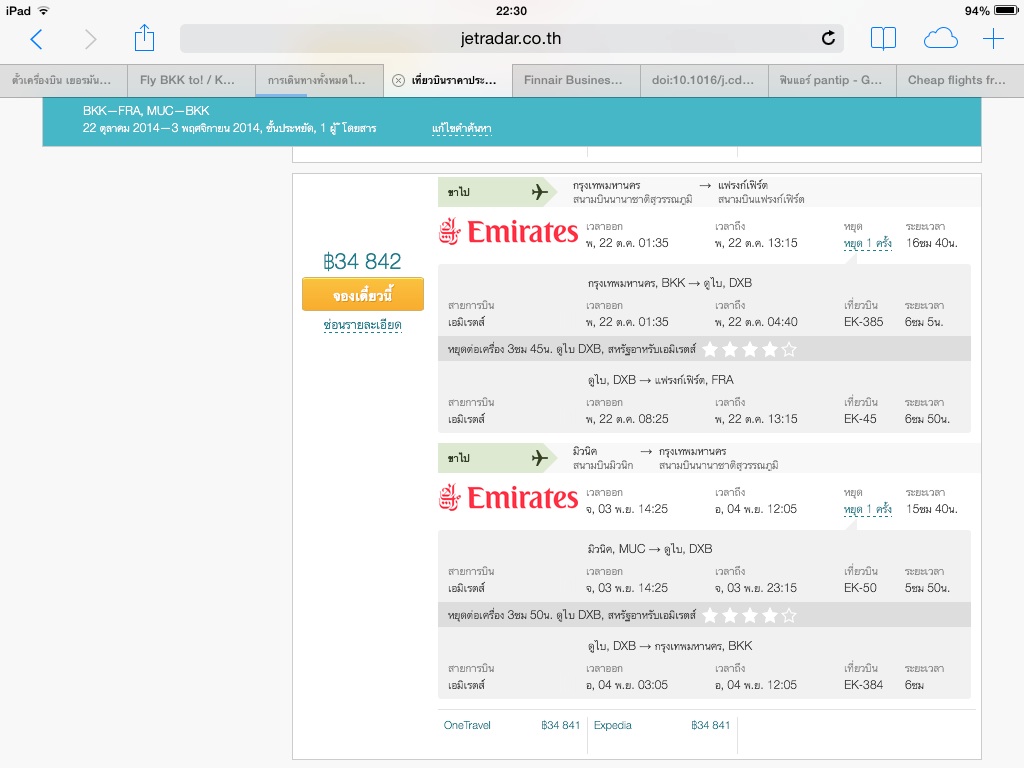Click airplane icon on Munich–Bangkok header
Screen dimensions: 1024x768
(x=539, y=458)
